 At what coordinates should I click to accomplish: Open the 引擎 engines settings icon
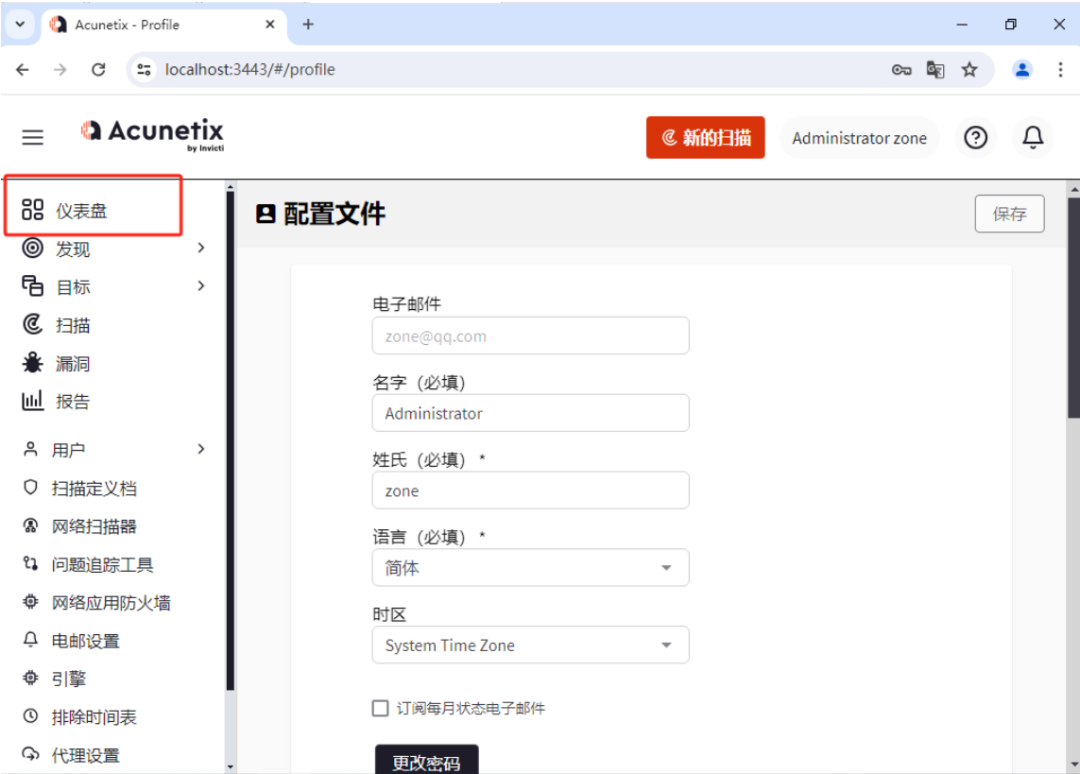point(29,678)
